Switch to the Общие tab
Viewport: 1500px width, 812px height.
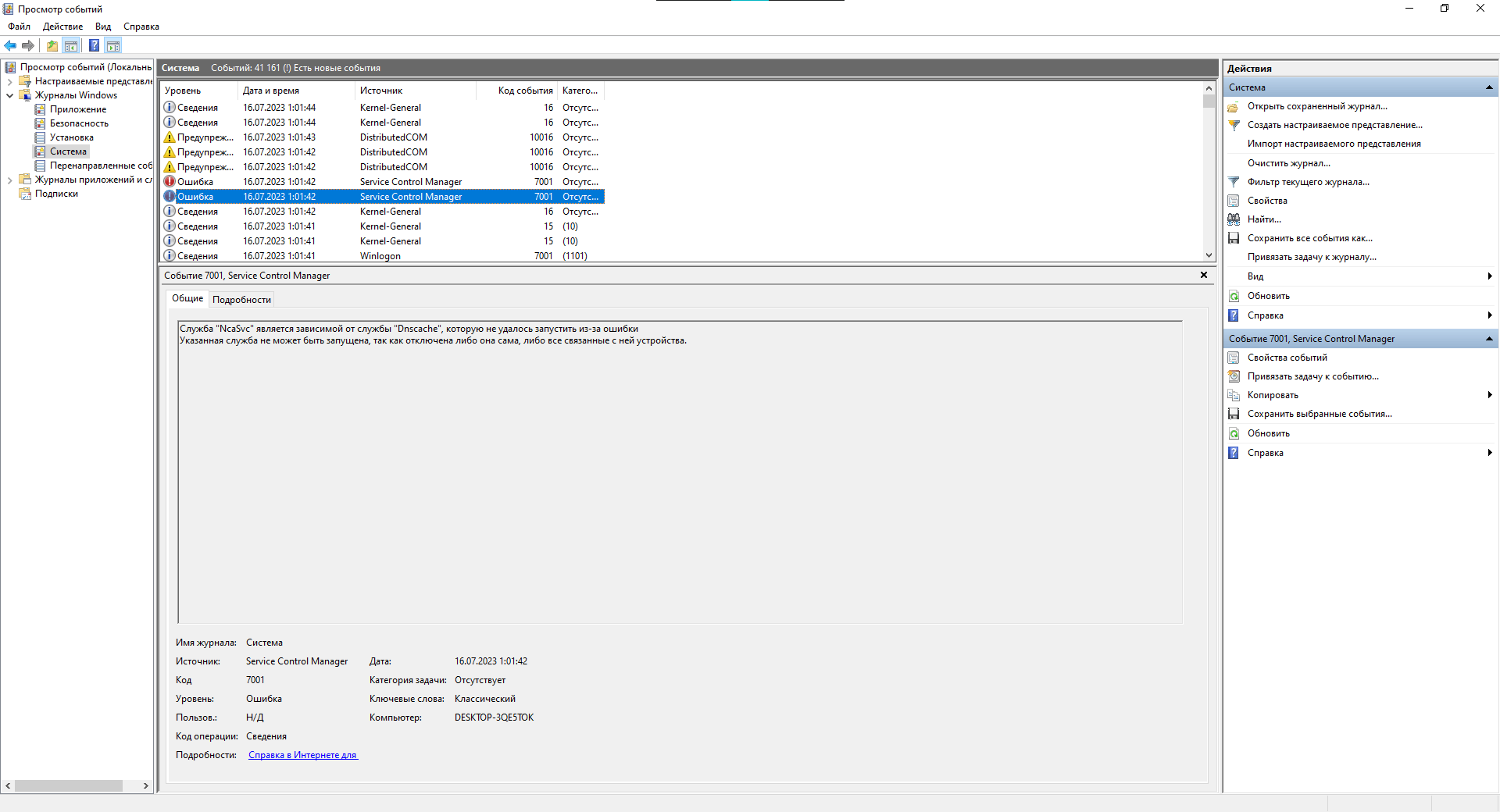[187, 298]
